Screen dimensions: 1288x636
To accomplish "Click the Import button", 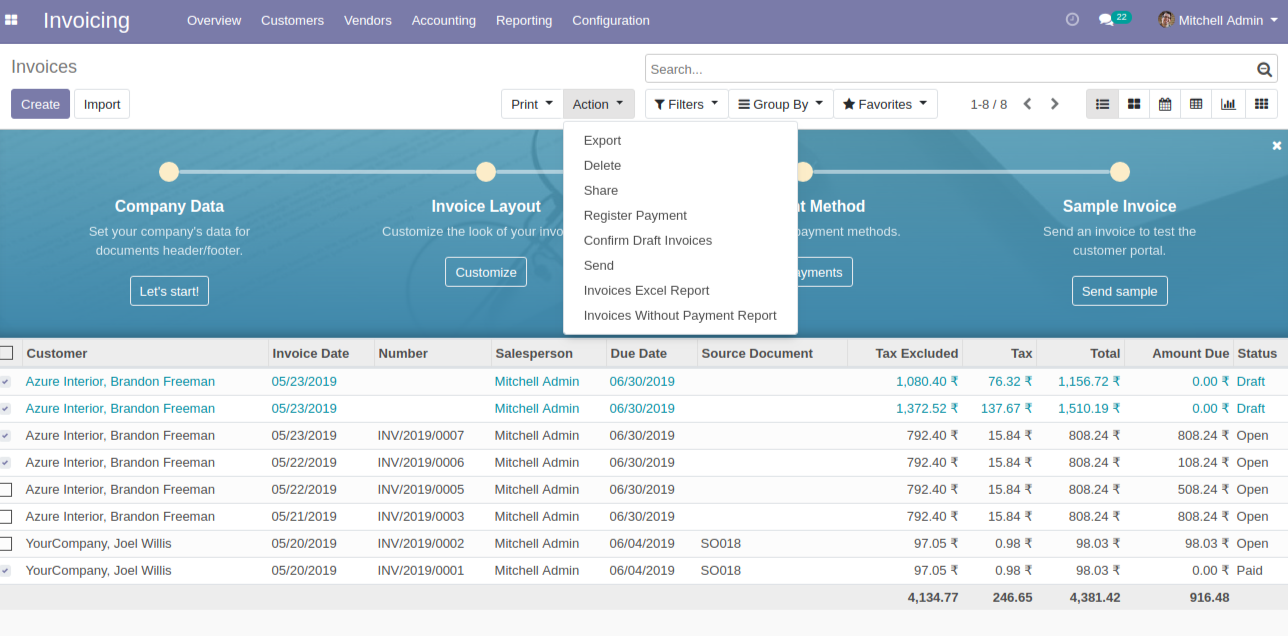I will coord(102,104).
